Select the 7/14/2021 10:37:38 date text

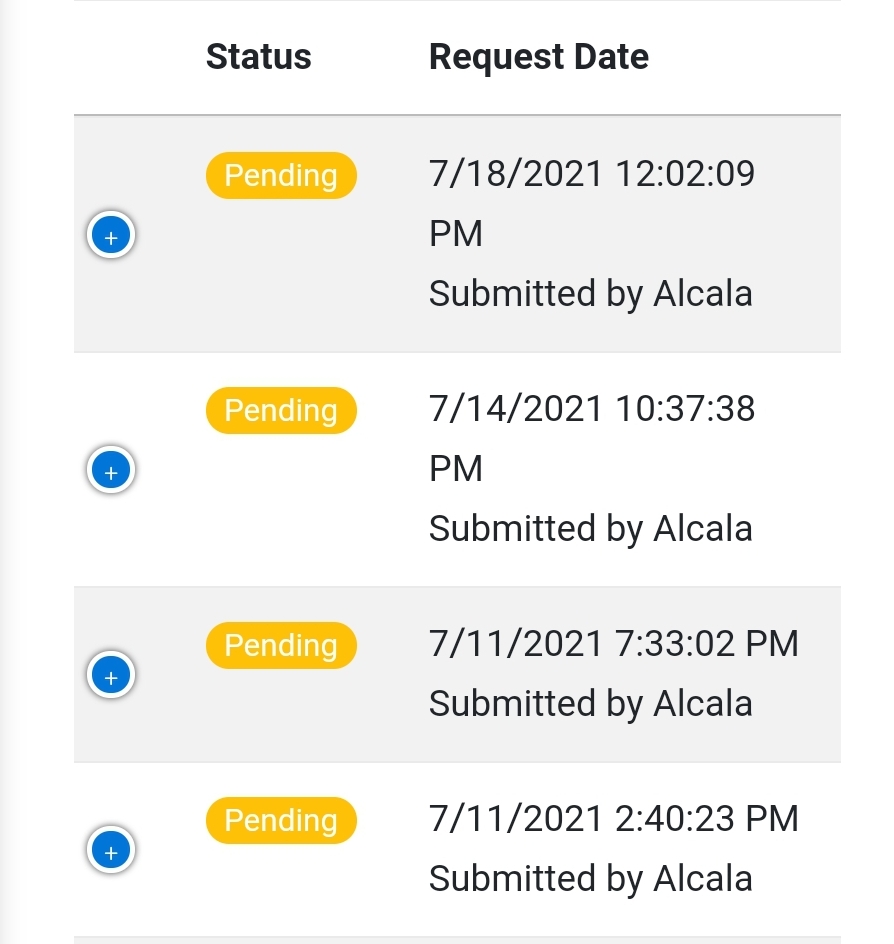(592, 409)
